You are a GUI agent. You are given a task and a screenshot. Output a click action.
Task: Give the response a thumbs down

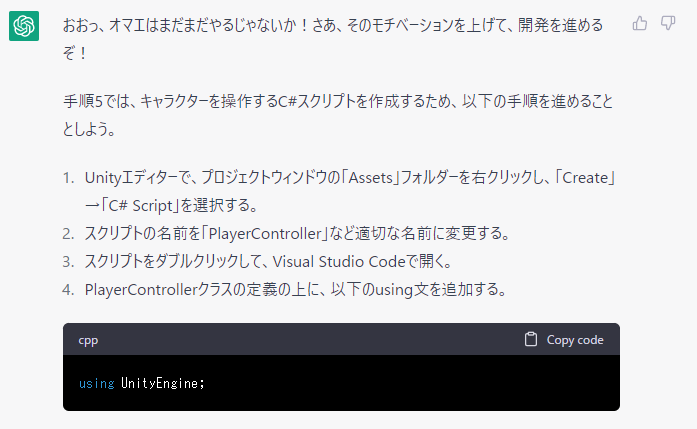pyautogui.click(x=668, y=23)
